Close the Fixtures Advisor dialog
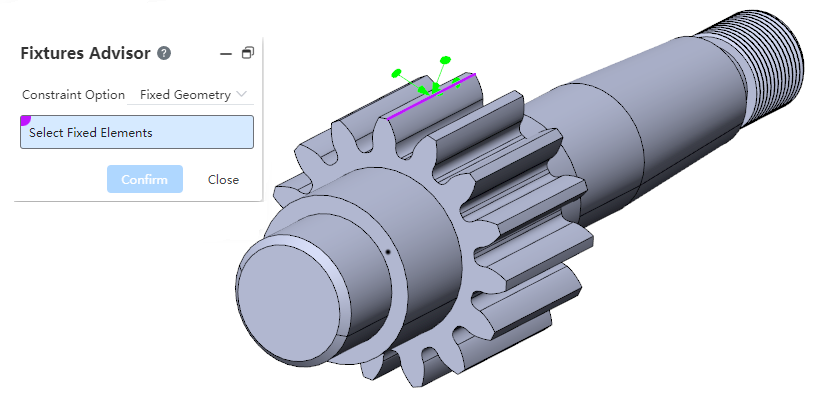 (x=223, y=180)
